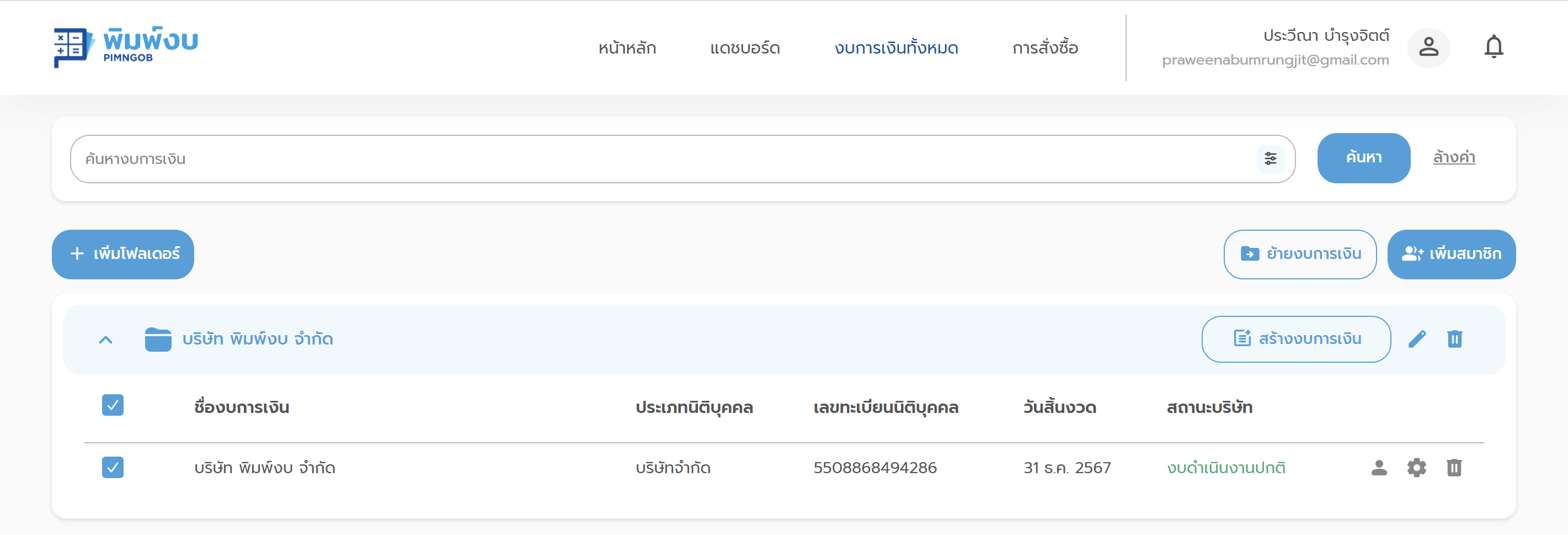The width and height of the screenshot is (1568, 535).
Task: Open the แดชบอร์ด menu
Action: 744,47
